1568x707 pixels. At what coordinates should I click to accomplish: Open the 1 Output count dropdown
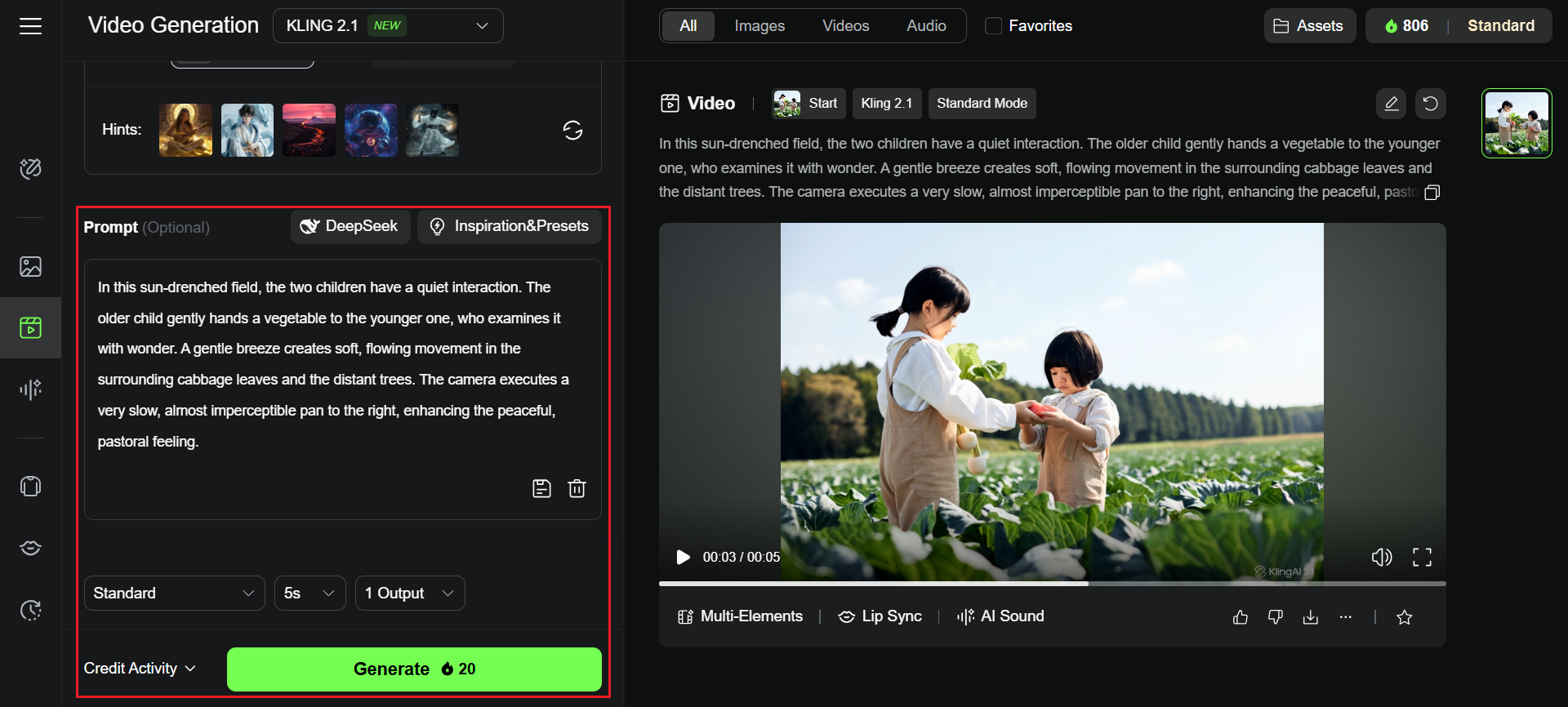click(410, 594)
